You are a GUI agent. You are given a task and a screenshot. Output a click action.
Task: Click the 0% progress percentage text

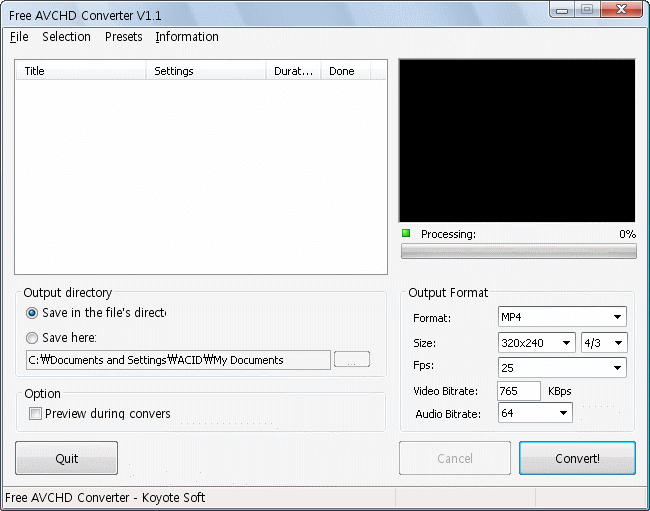pos(628,234)
